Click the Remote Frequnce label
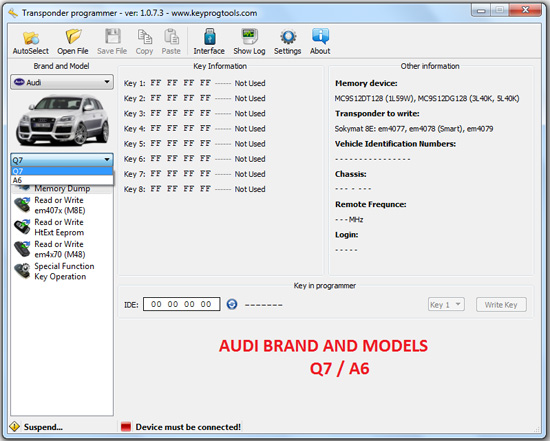Screen dimensions: 550x441 click(x=370, y=204)
